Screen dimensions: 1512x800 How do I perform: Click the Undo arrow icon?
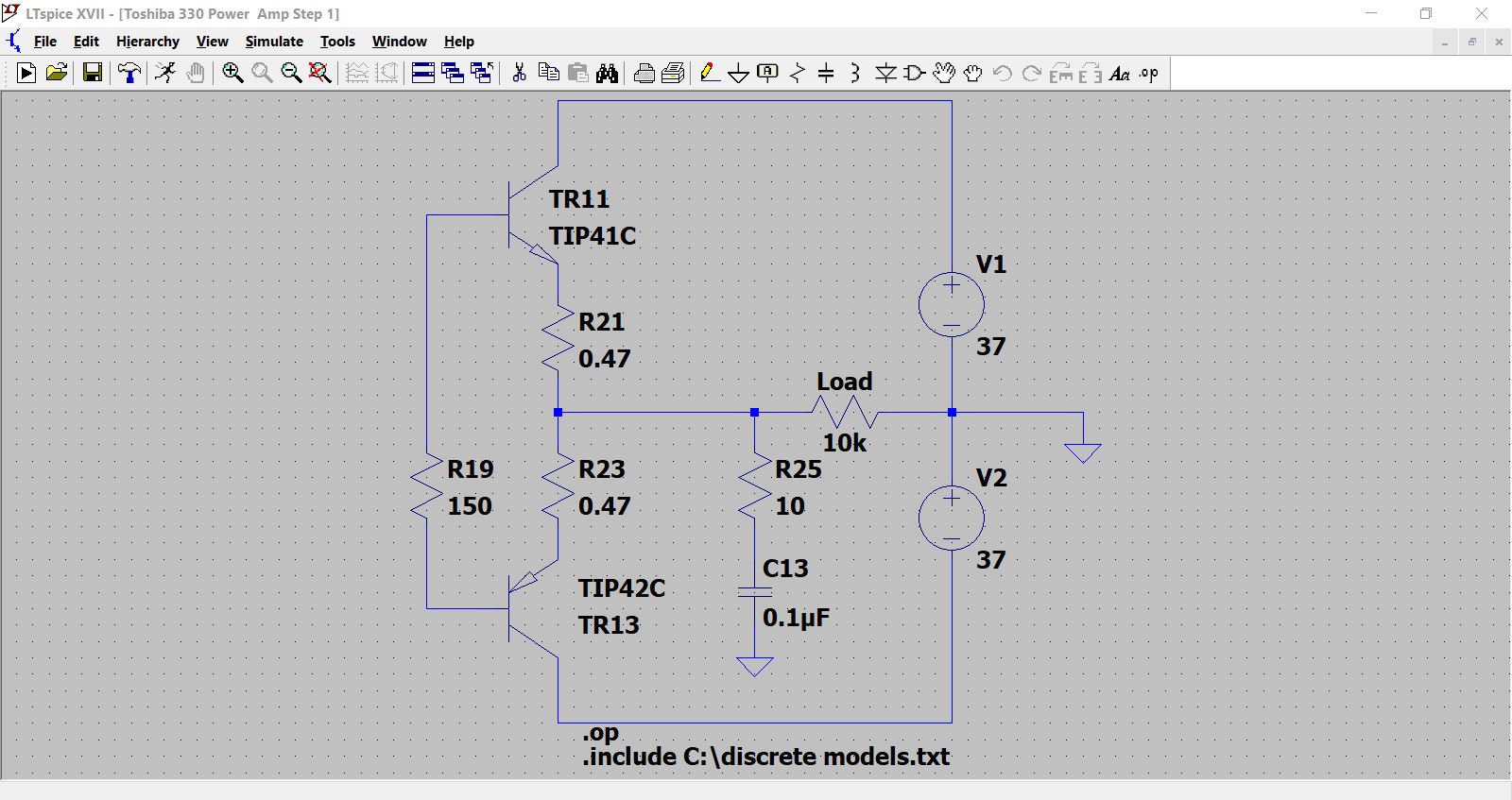click(1003, 73)
